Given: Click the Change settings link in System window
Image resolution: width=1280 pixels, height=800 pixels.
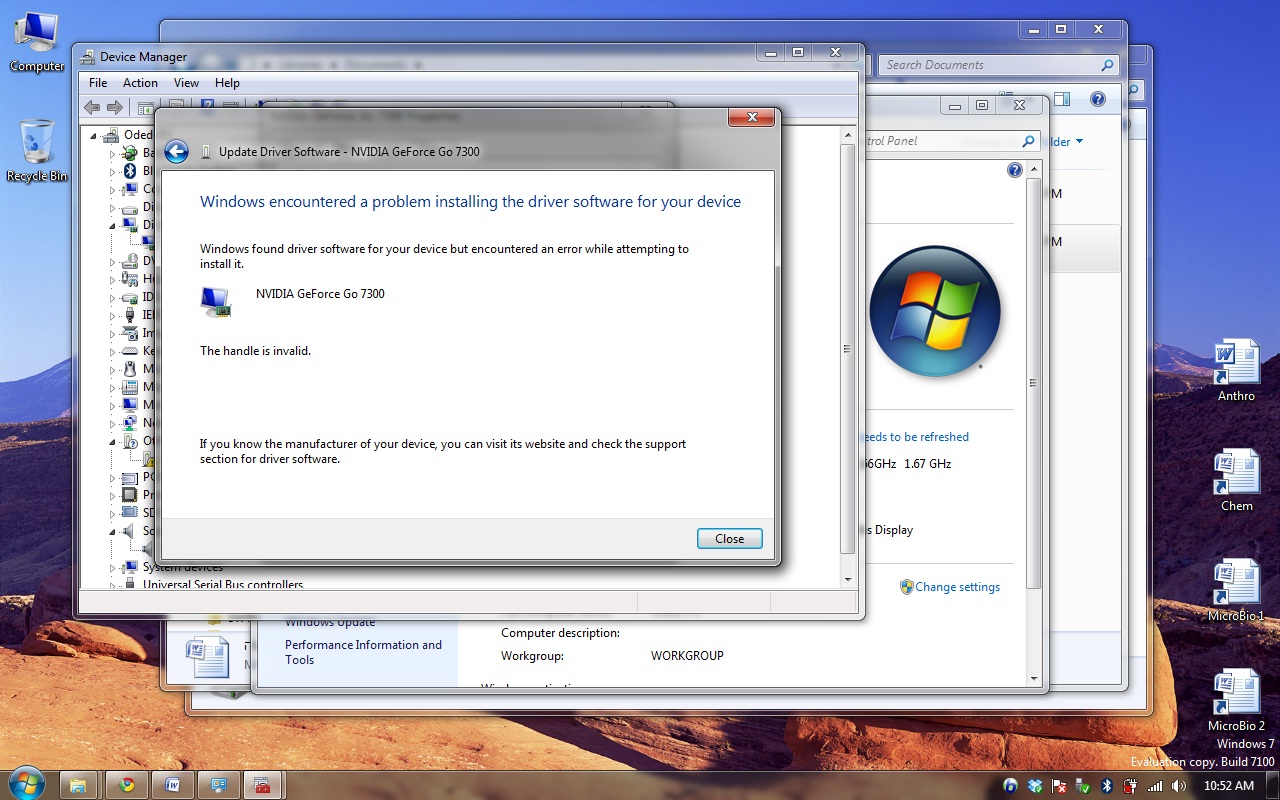Looking at the screenshot, I should coord(957,587).
